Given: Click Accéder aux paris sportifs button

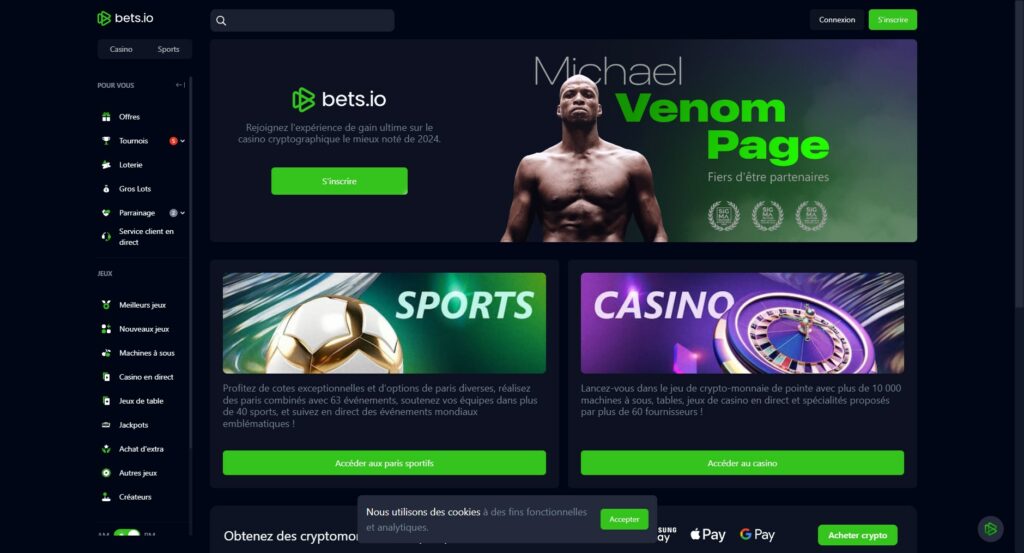Looking at the screenshot, I should click(x=384, y=463).
